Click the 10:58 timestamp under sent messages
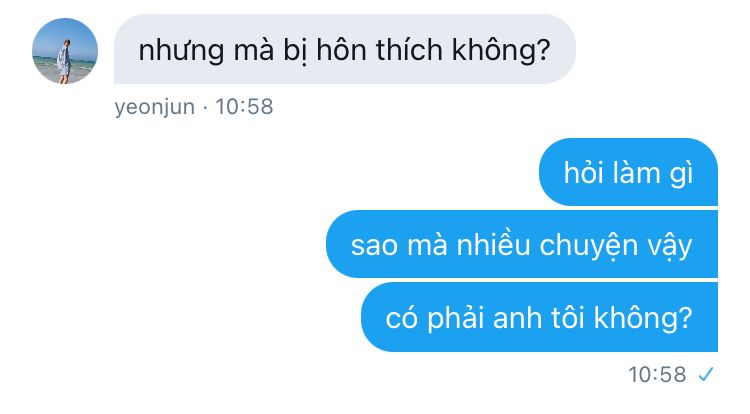Viewport: 750px width, 414px height. 657,374
